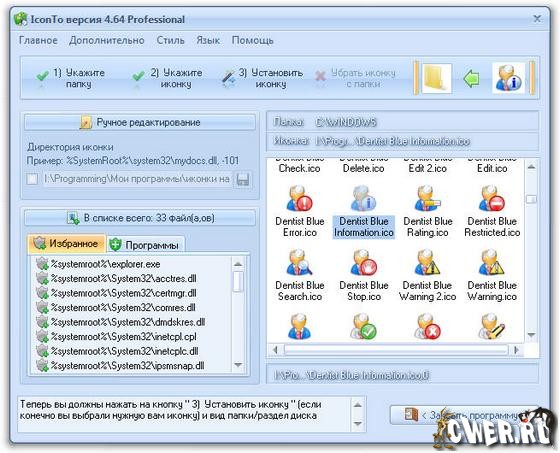Image resolution: width=560 pixels, height=453 pixels.
Task: Click the Check.ico file label
Action: (x=300, y=168)
